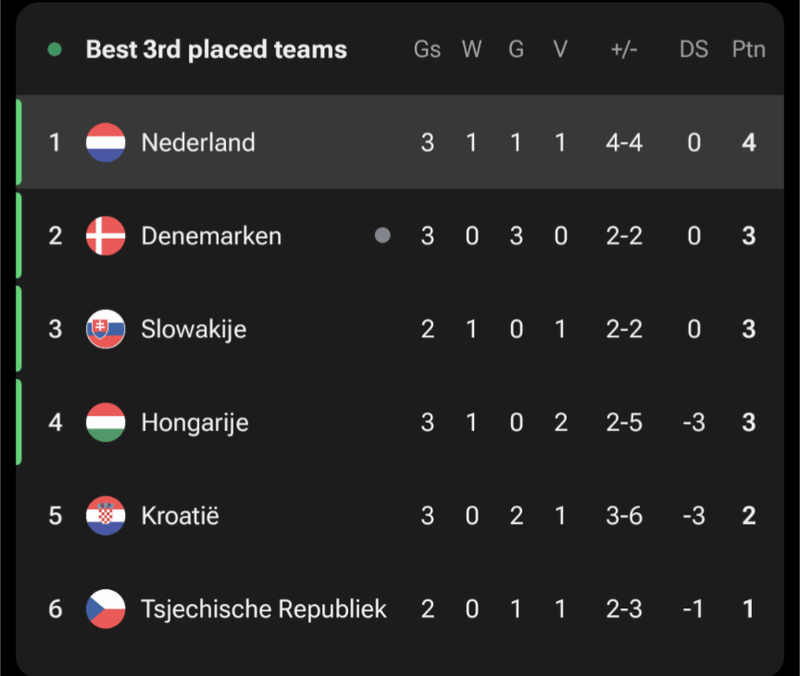Click the green dot in table header
800x676 pixels.
[54, 49]
